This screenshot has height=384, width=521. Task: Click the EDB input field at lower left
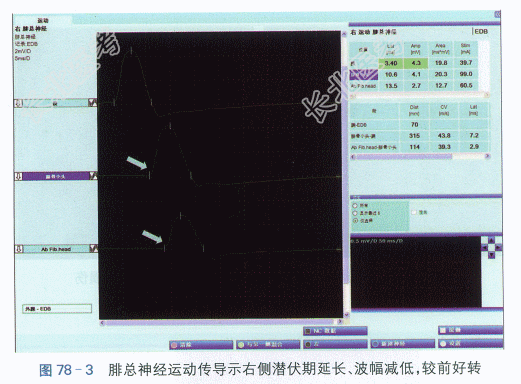pos(57,309)
